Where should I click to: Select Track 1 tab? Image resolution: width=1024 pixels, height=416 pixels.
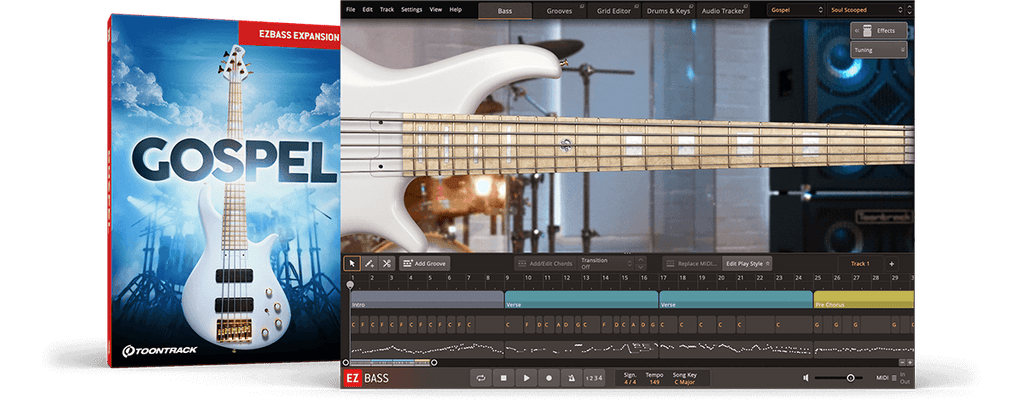coord(860,264)
